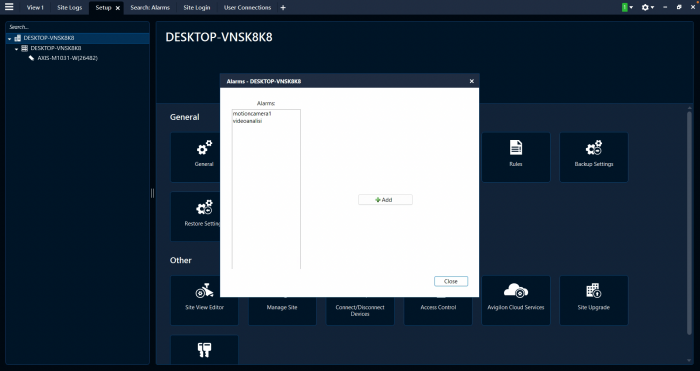
Task: Open the settings gear dropdown
Action: point(647,8)
